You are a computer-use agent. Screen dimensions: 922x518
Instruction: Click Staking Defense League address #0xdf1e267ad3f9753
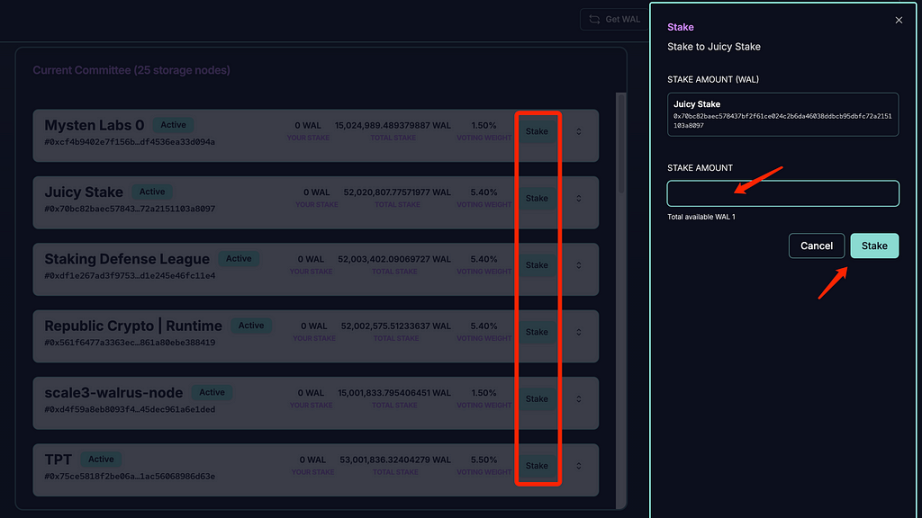point(129,276)
